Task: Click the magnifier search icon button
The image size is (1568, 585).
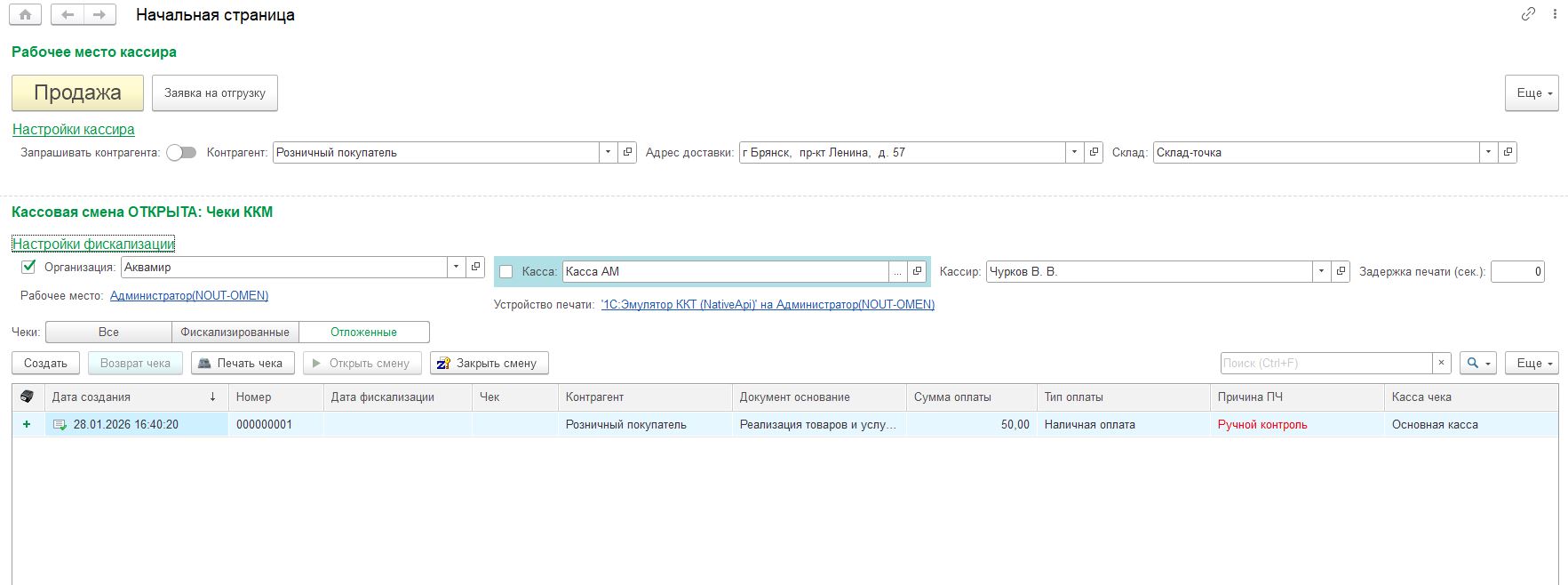Action: (x=1477, y=363)
